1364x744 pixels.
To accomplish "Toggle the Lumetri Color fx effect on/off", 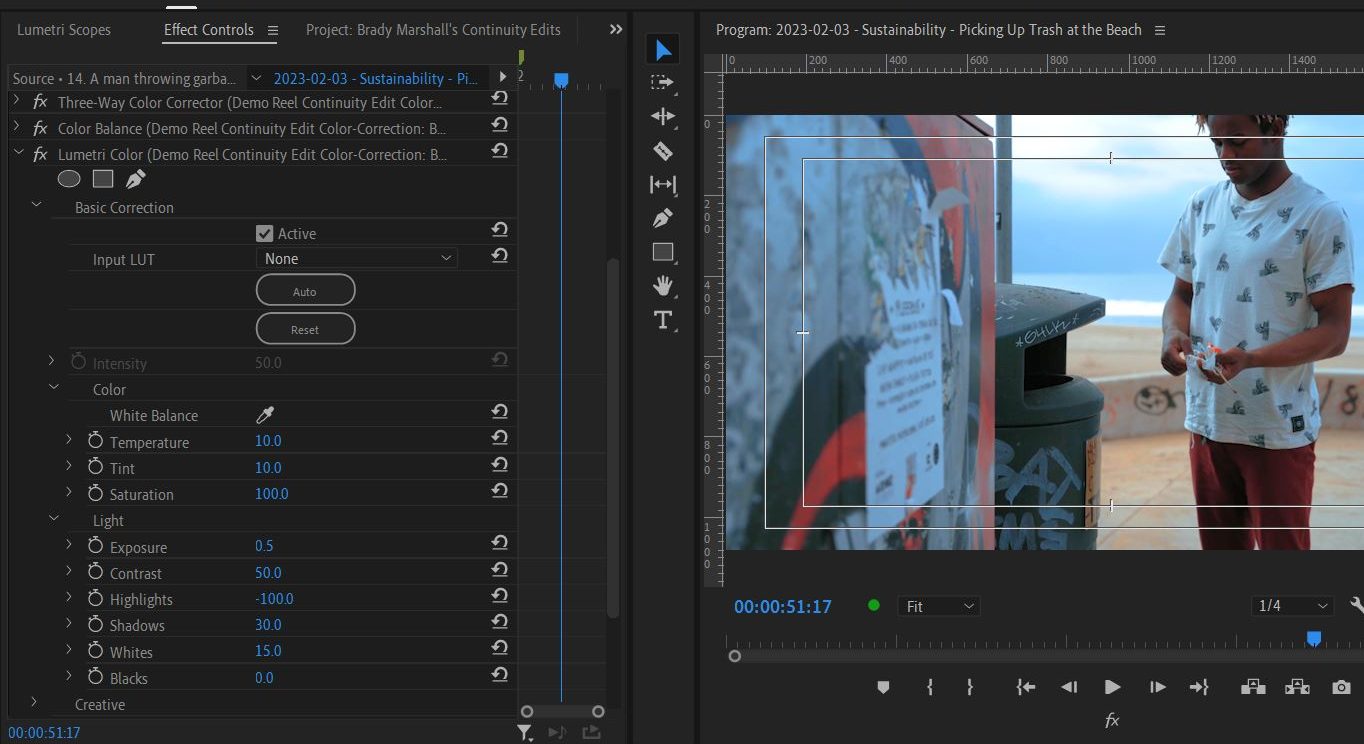I will click(40, 154).
